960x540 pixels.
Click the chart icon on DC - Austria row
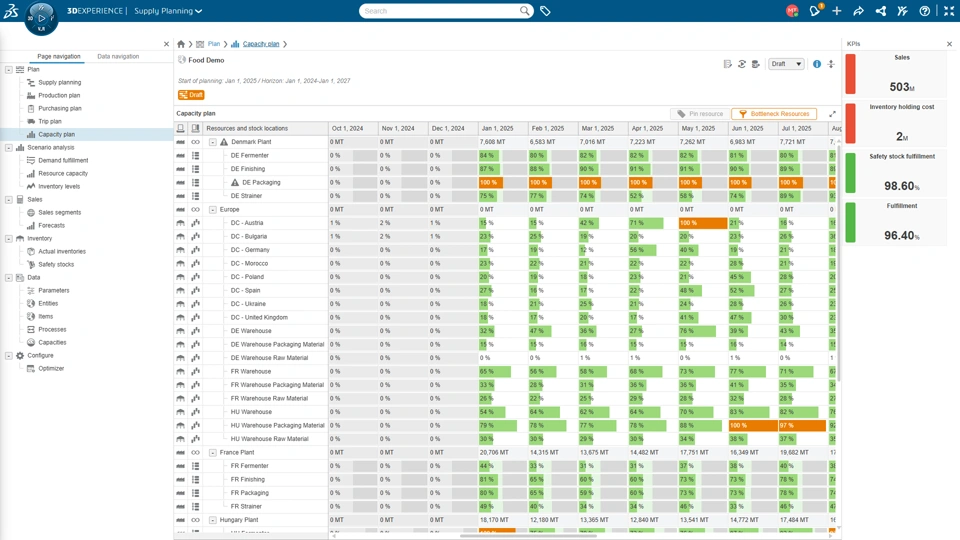(195, 223)
